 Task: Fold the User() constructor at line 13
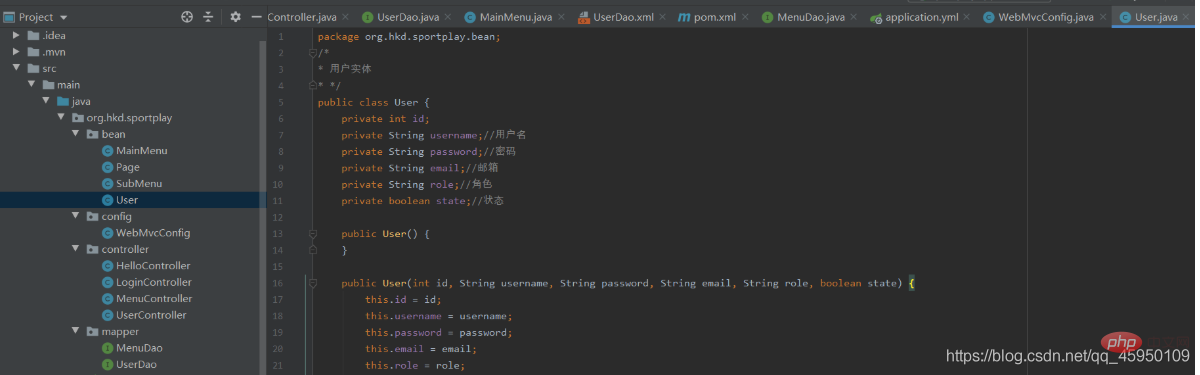click(x=312, y=233)
